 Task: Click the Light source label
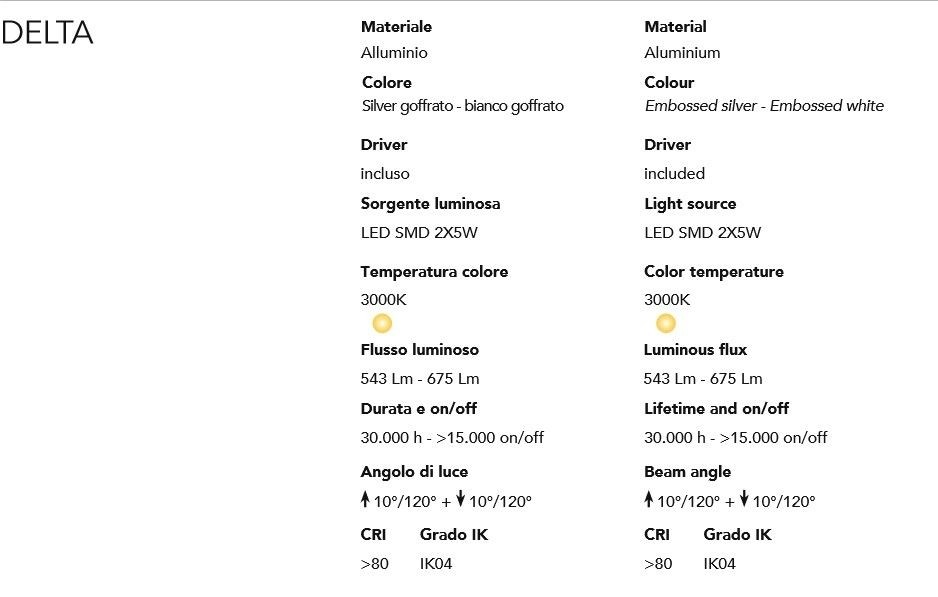pyautogui.click(x=690, y=204)
